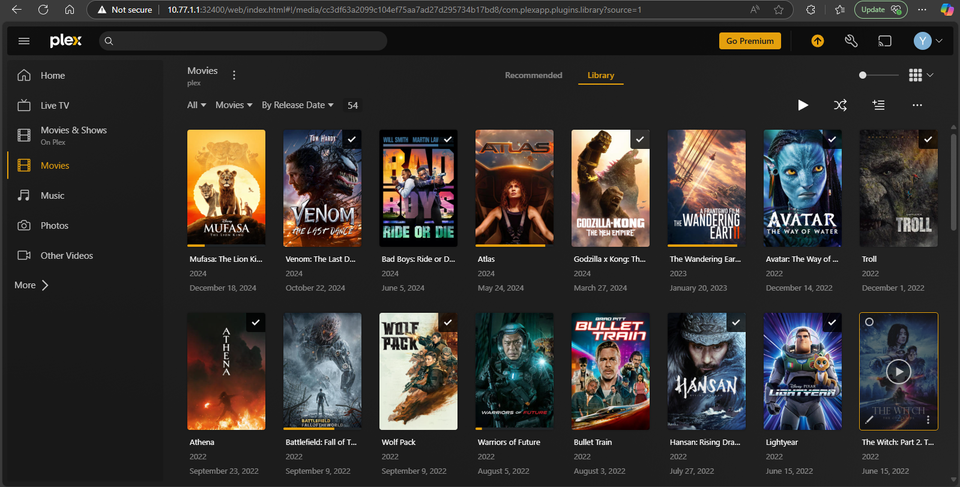Open the orange update arrow icon

817,41
